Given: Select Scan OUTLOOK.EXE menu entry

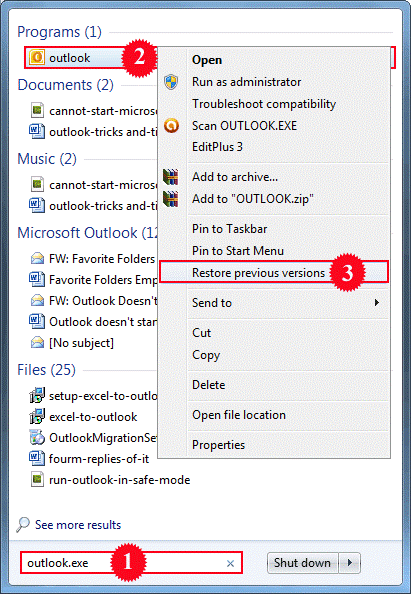Looking at the screenshot, I should coord(244,126).
